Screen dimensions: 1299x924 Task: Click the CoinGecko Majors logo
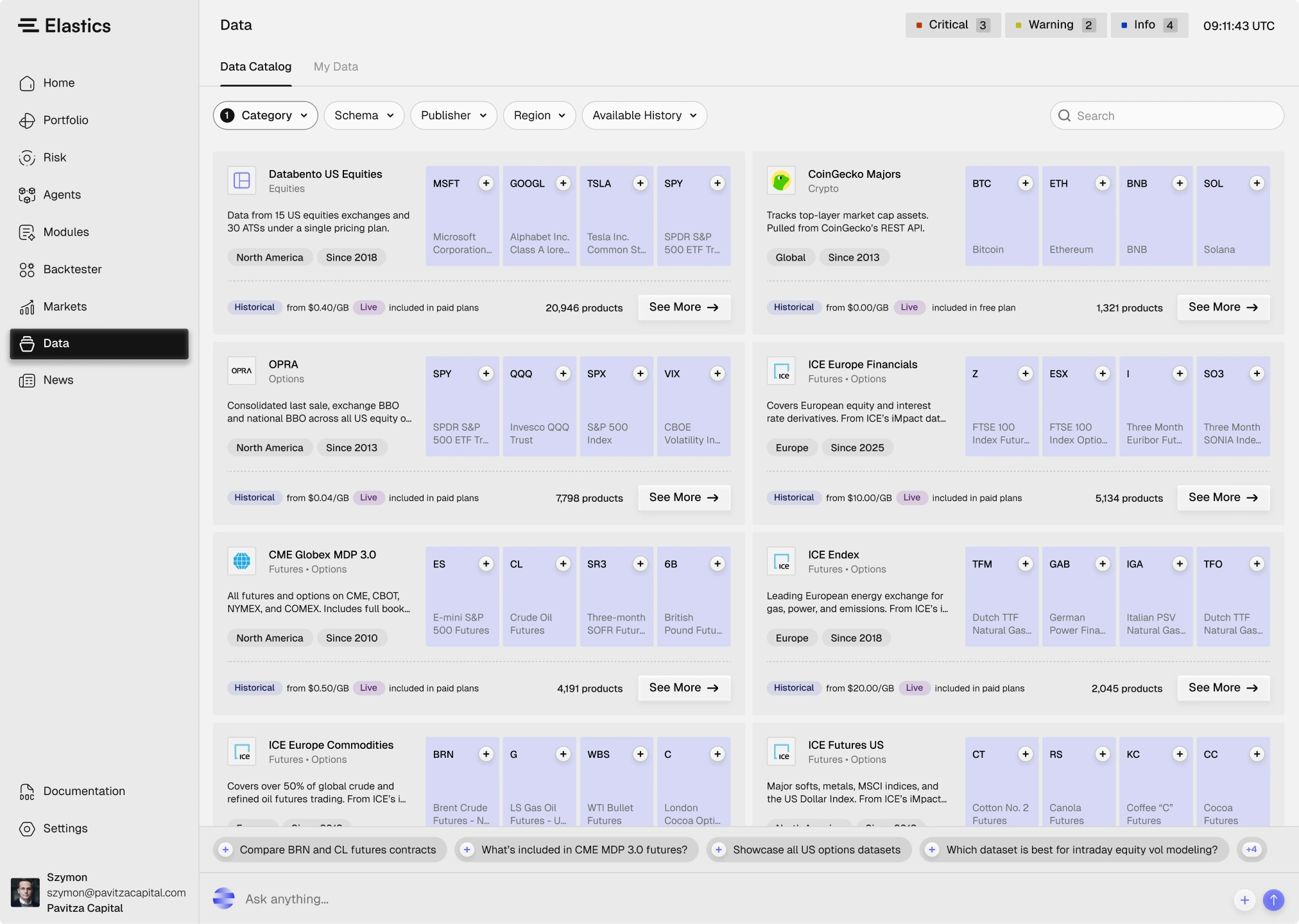(781, 180)
